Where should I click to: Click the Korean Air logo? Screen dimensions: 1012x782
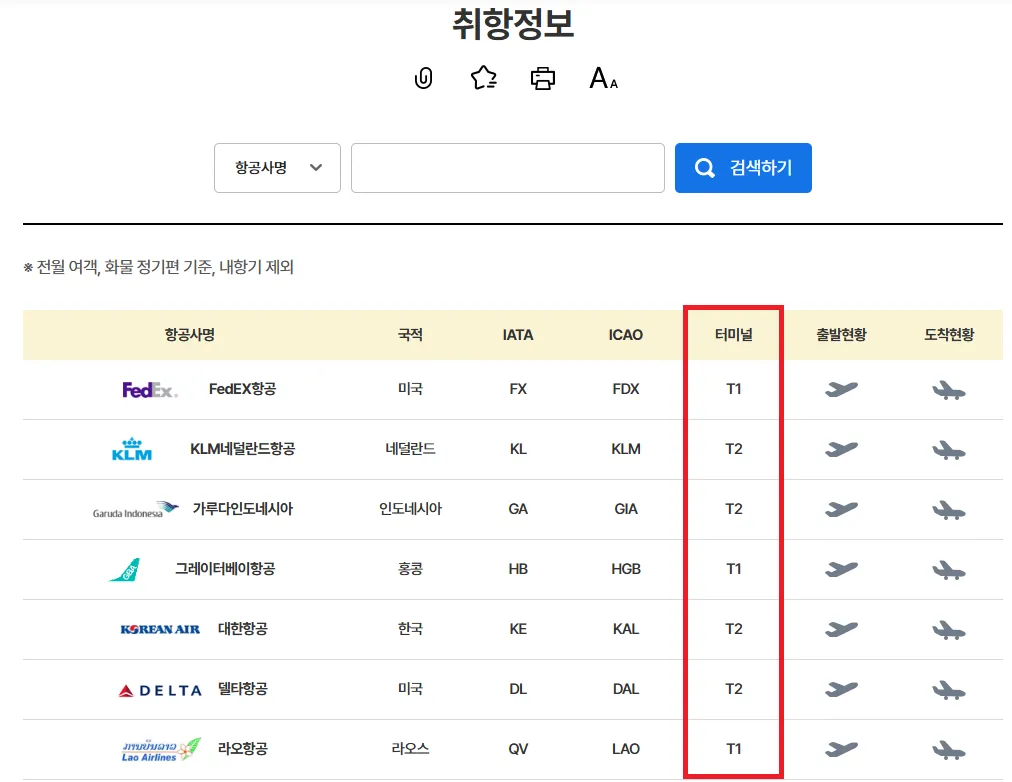coord(160,629)
